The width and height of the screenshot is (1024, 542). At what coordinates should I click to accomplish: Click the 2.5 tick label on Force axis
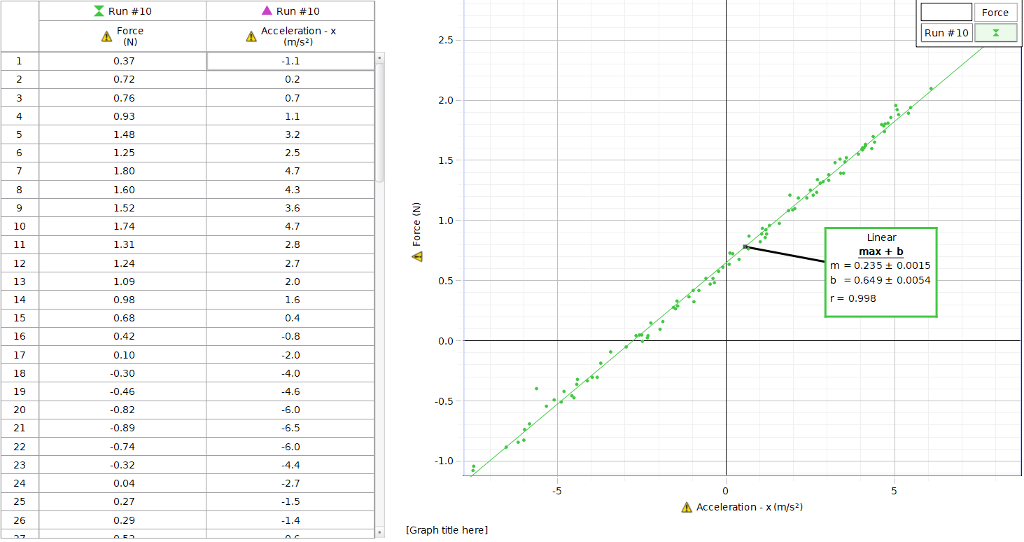click(x=445, y=40)
